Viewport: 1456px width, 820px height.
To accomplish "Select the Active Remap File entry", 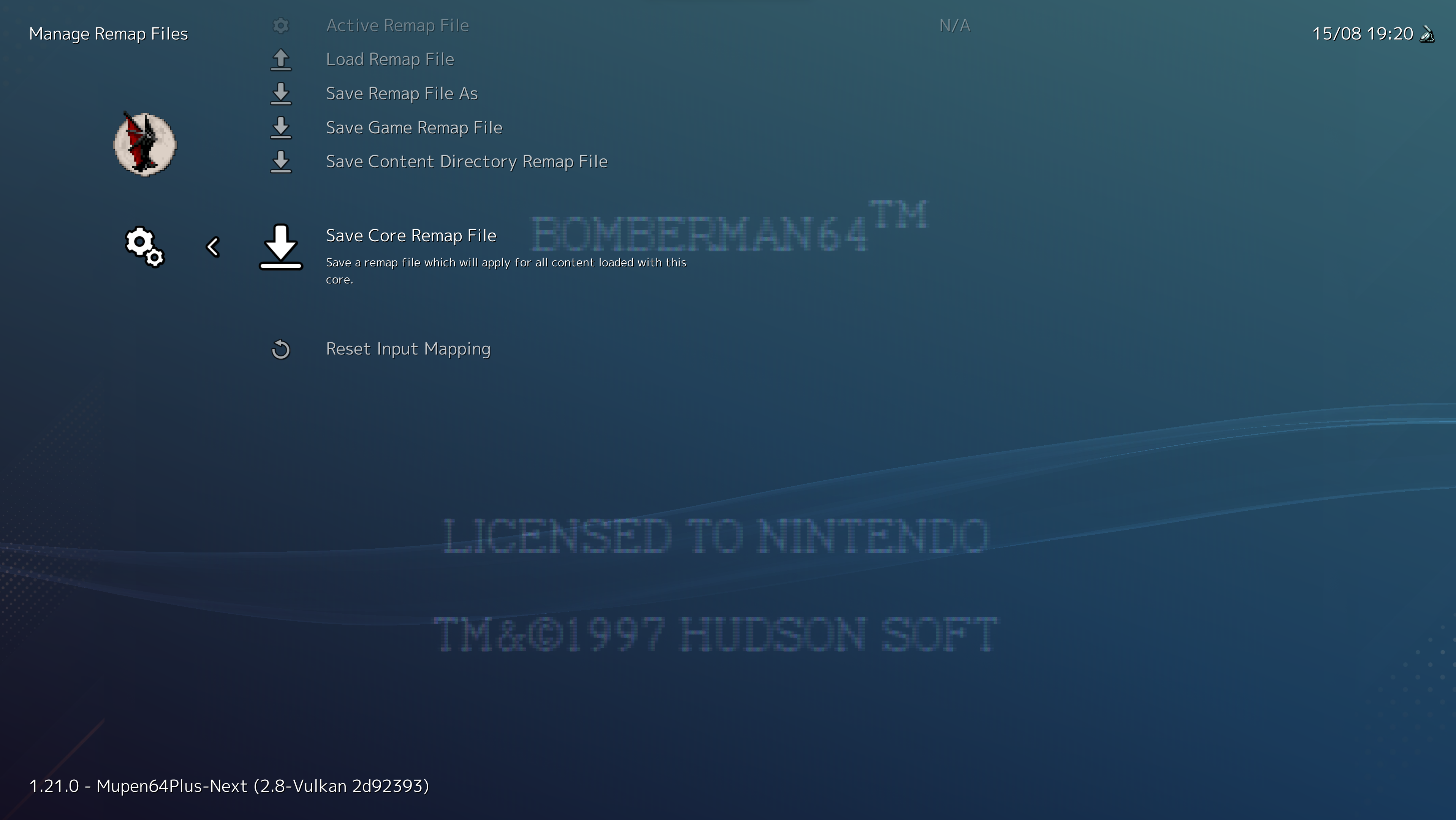I will [397, 25].
